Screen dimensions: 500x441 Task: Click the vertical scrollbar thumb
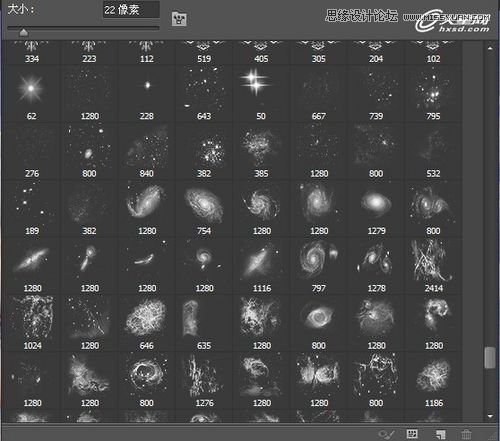tap(489, 358)
